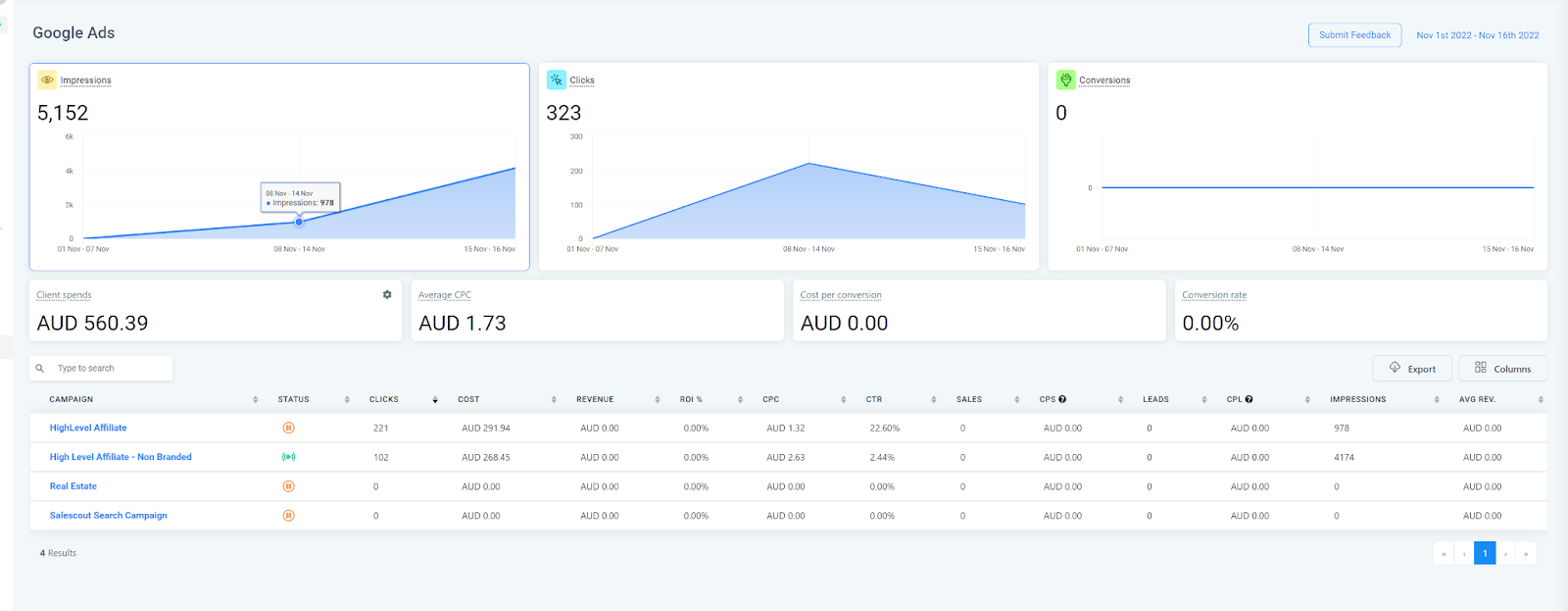Click paused status icon for HighLevel Affiliate
This screenshot has width=1568, height=611.
pos(288,428)
